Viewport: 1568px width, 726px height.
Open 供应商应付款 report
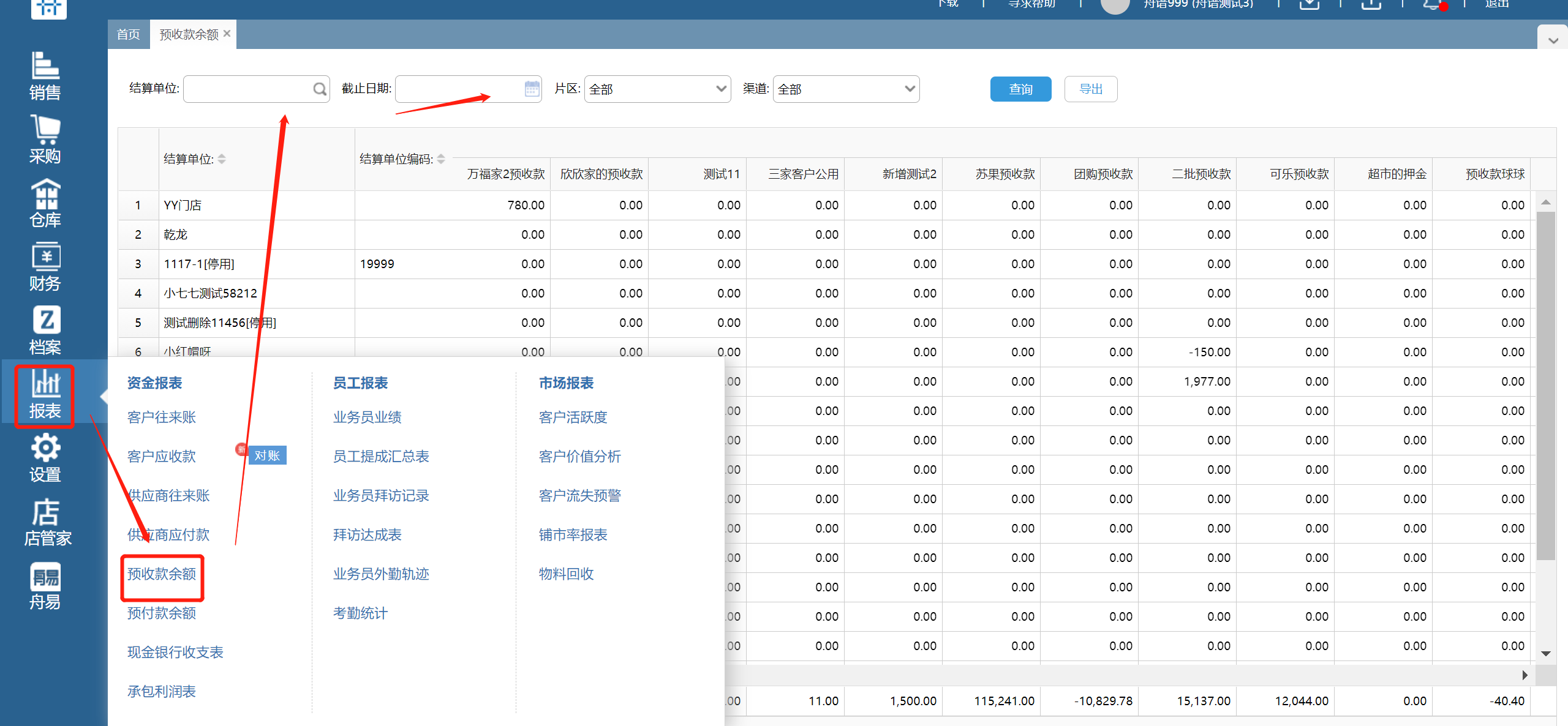(168, 534)
